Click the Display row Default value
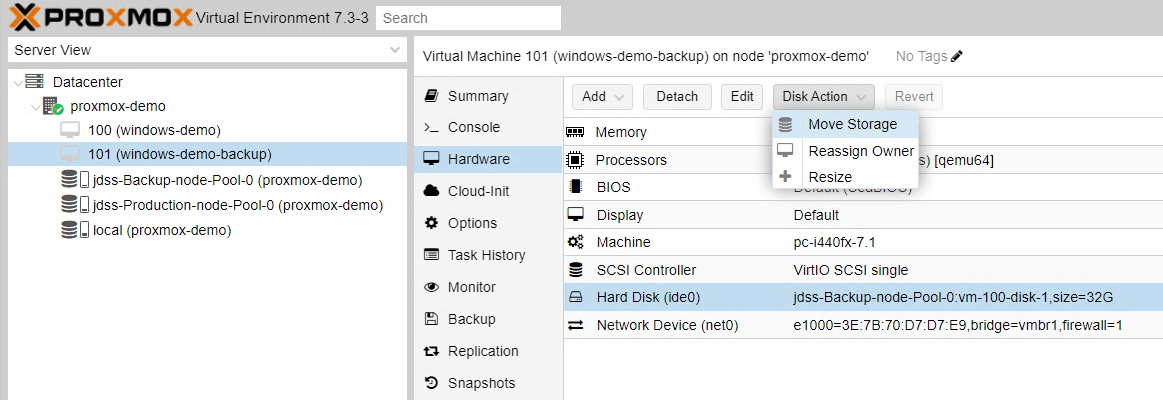Image resolution: width=1163 pixels, height=400 pixels. 816,215
